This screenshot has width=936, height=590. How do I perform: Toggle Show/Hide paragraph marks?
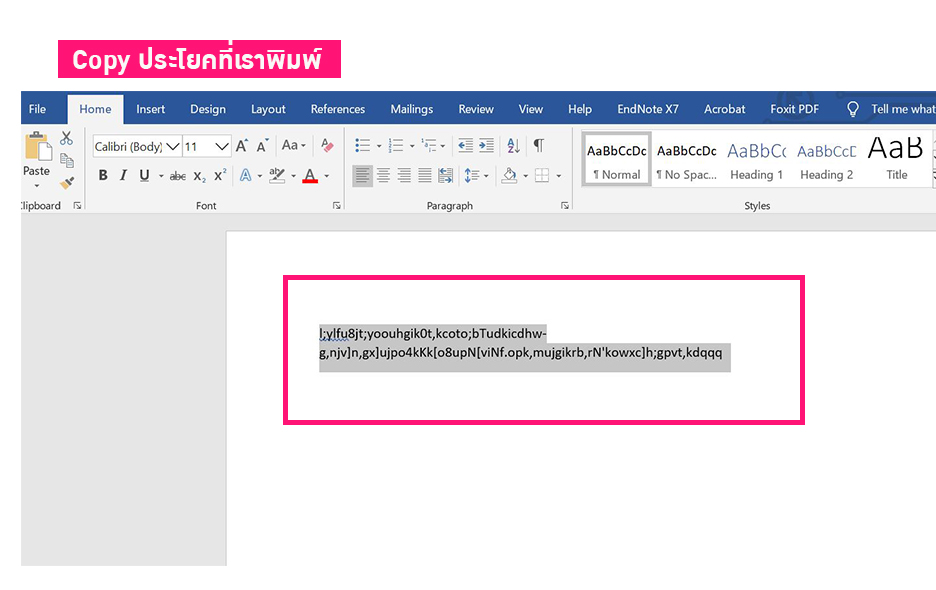tap(539, 146)
